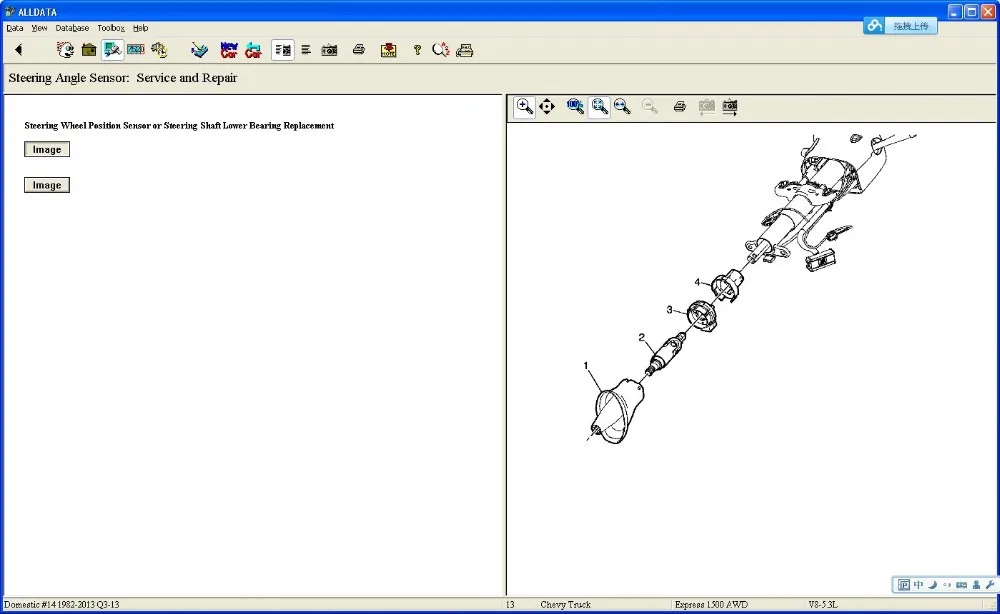Click the previous Car arrow icon
The width and height of the screenshot is (1000, 614).
tap(253, 50)
